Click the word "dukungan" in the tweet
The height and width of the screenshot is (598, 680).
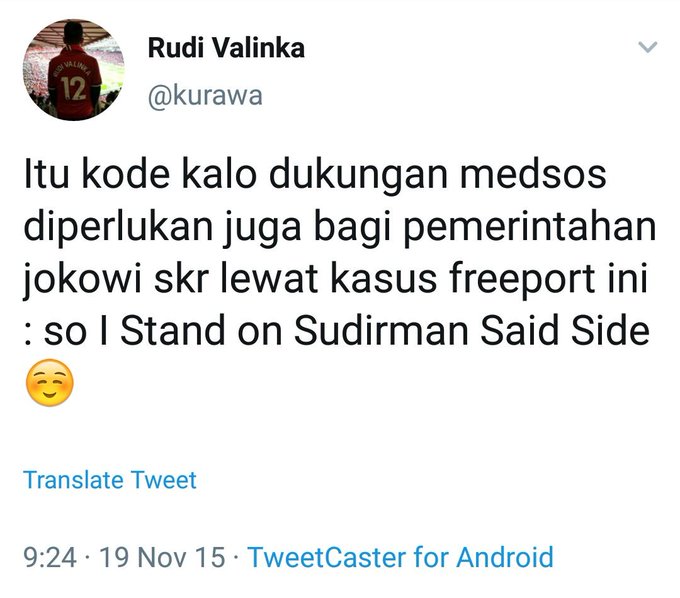(x=358, y=176)
